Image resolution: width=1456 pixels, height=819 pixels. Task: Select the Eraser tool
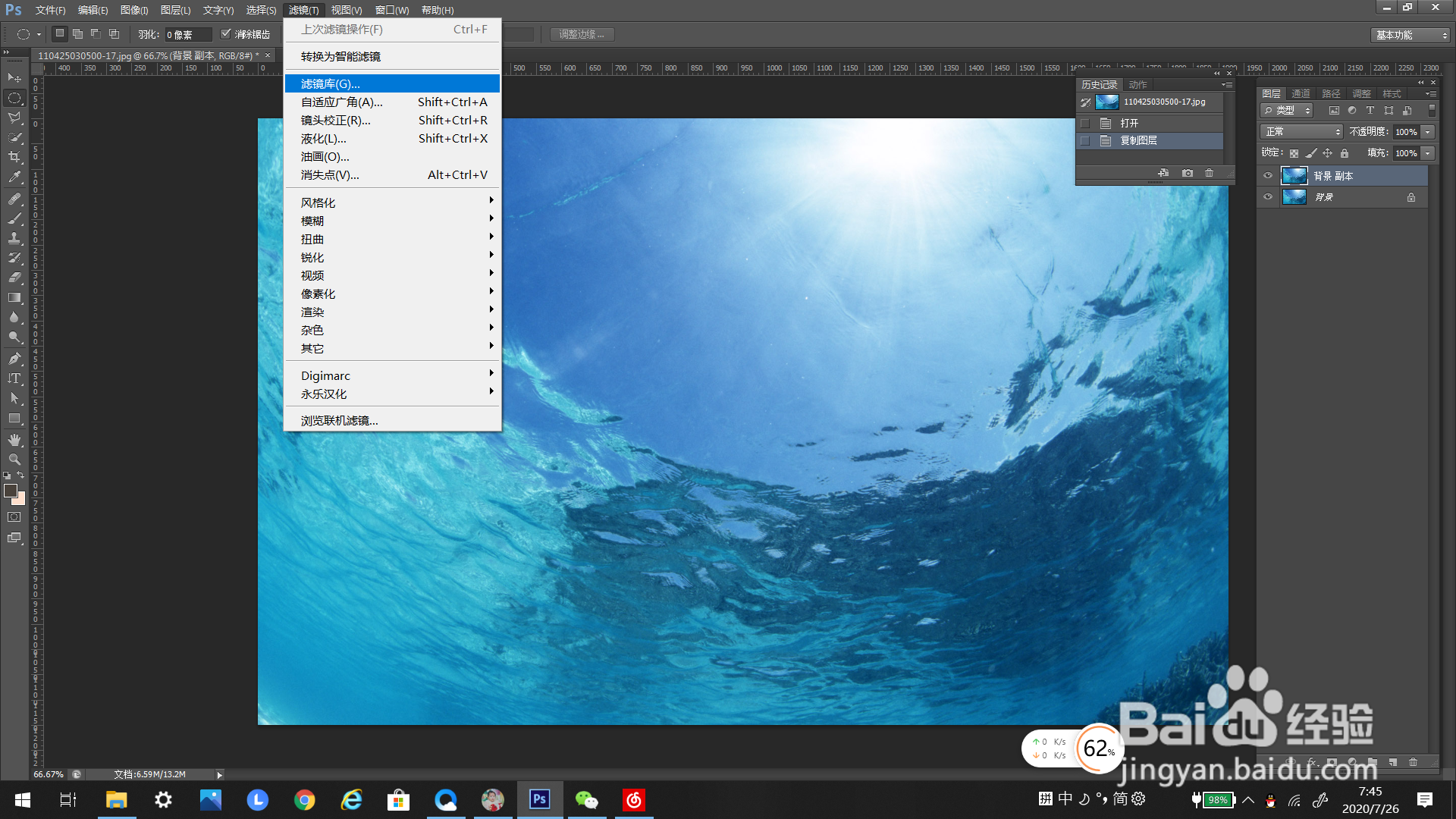pyautogui.click(x=14, y=278)
